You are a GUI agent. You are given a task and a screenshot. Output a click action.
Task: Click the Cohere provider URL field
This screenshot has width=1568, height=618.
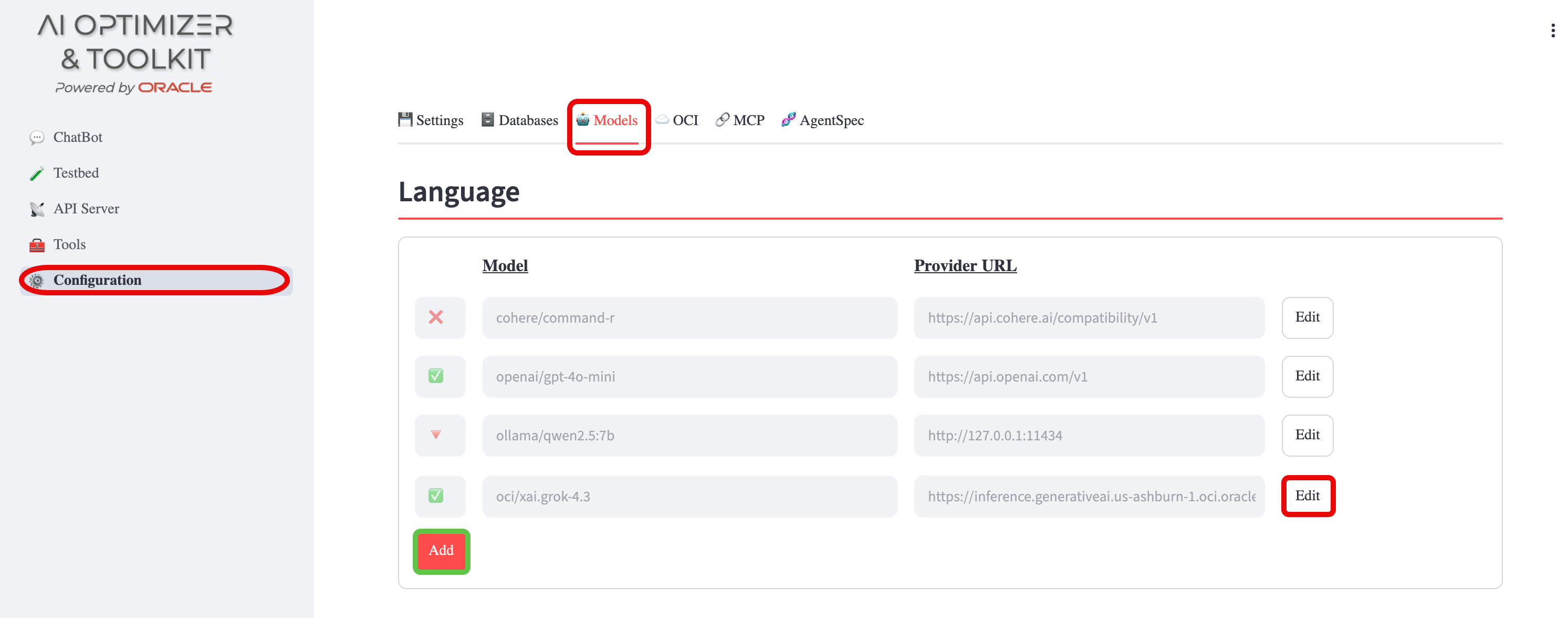pos(1089,318)
